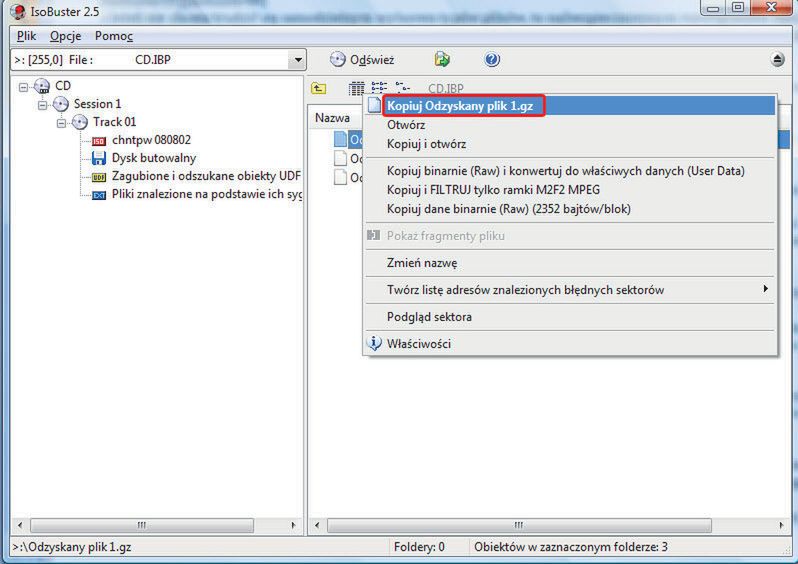This screenshot has height=564, width=798.
Task: Click right pane scrollbar left arrow
Action: pyautogui.click(x=317, y=525)
